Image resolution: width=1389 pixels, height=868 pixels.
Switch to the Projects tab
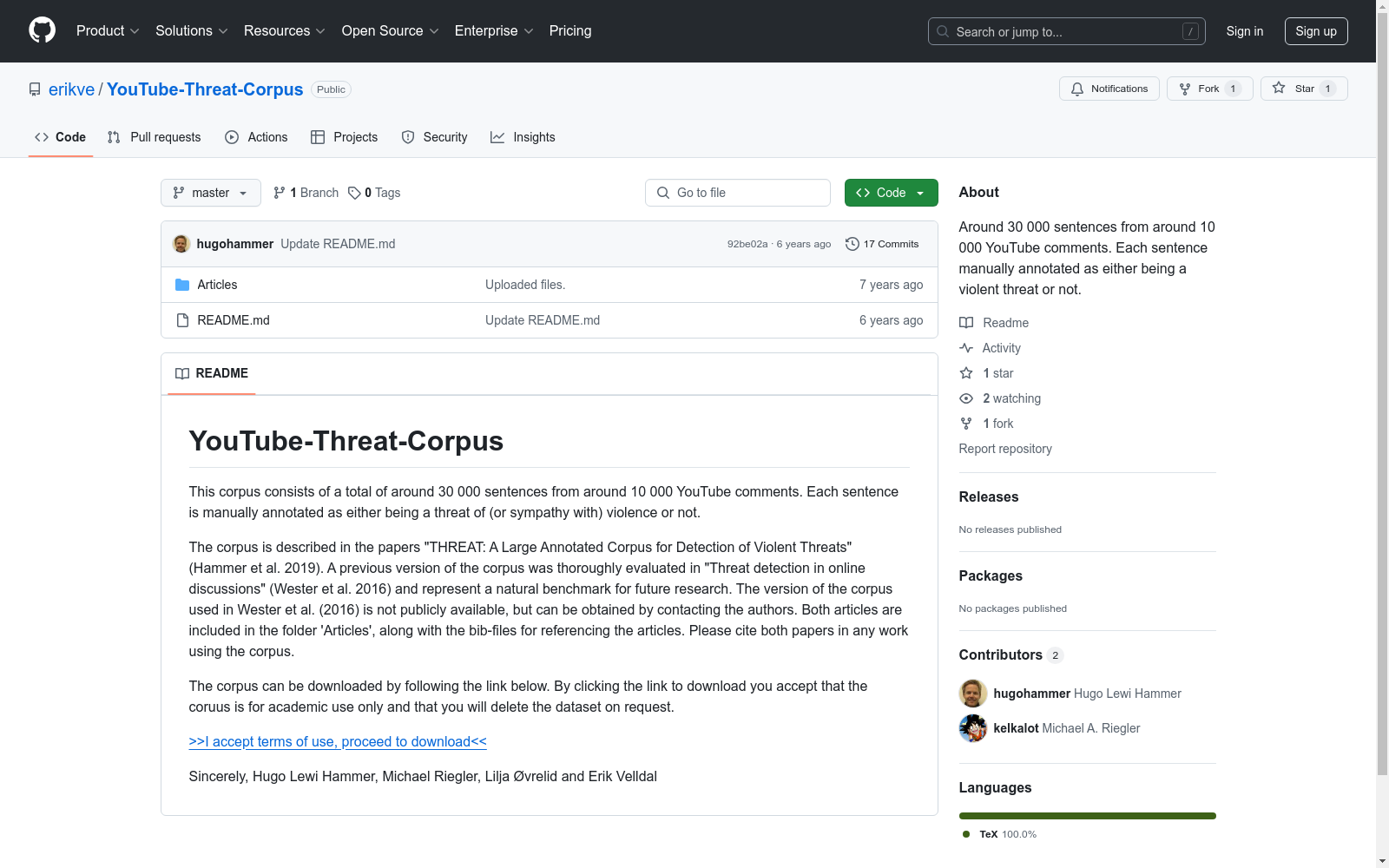[345, 137]
